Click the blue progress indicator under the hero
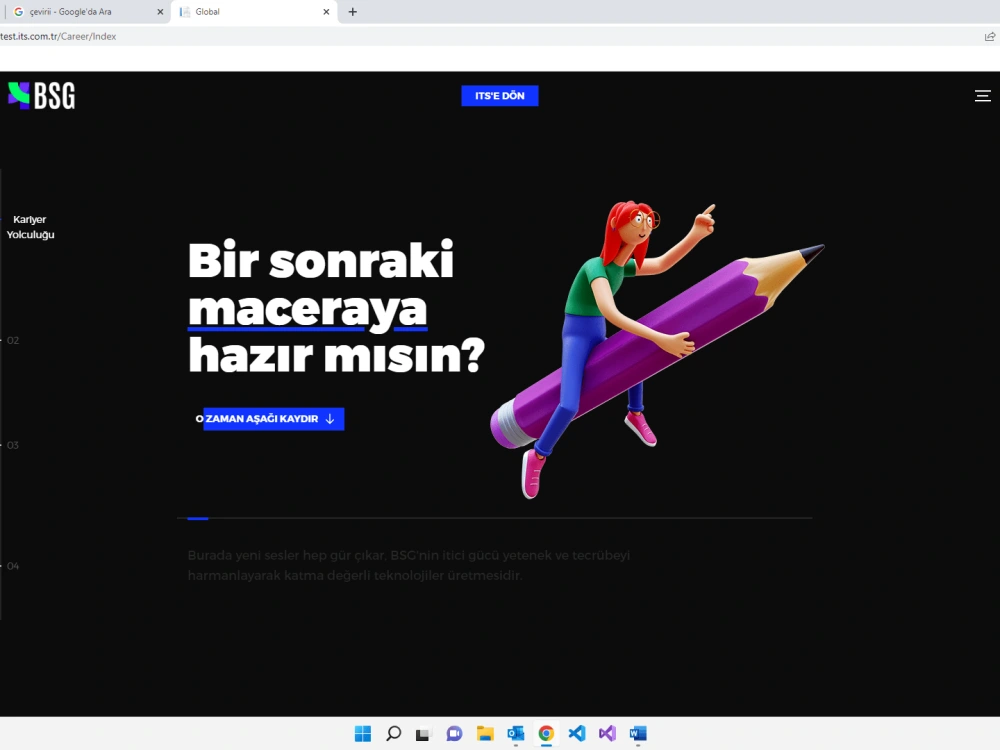The height and width of the screenshot is (750, 1000). (198, 518)
